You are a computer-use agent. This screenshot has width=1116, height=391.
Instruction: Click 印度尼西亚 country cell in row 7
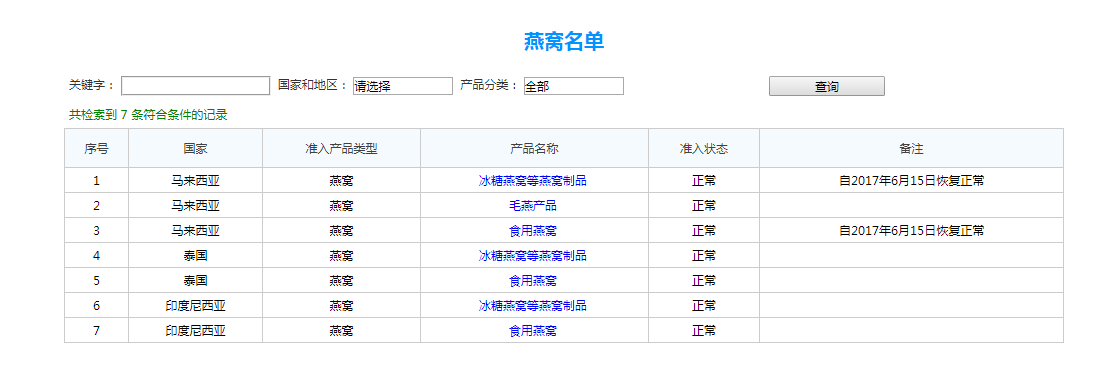(x=195, y=330)
